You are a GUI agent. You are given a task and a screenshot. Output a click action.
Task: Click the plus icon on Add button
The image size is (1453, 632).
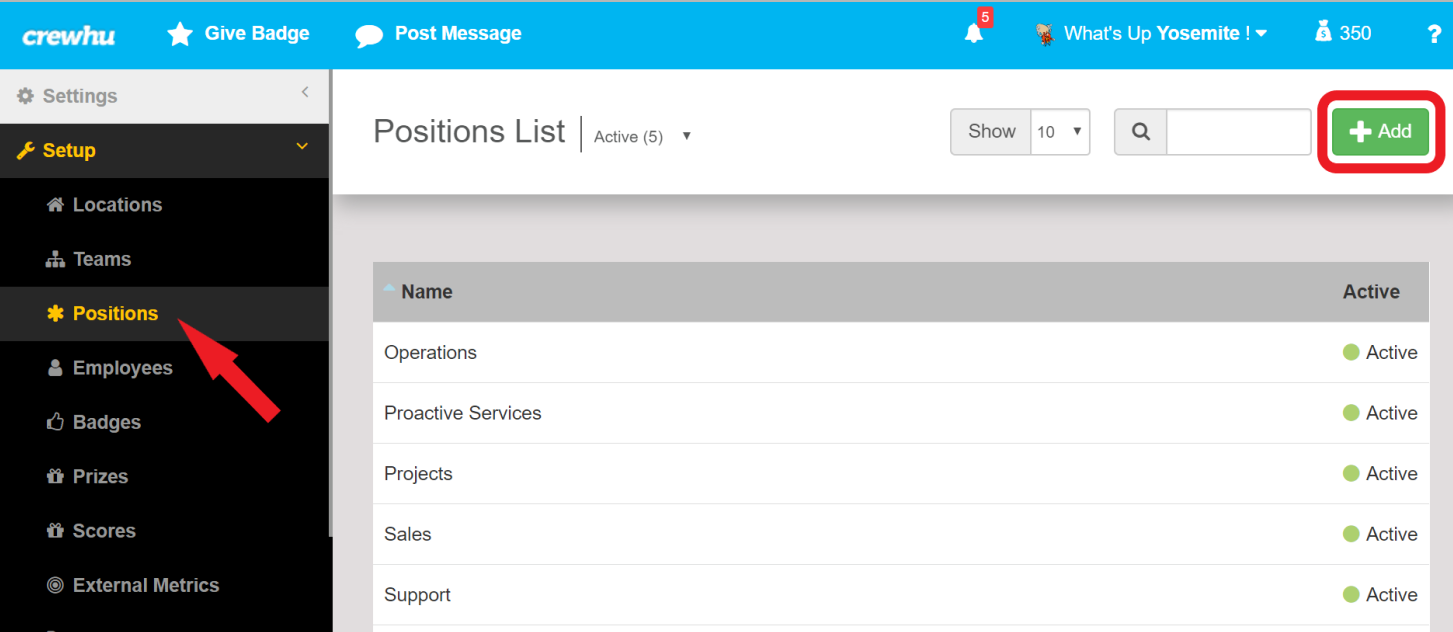(x=1360, y=131)
